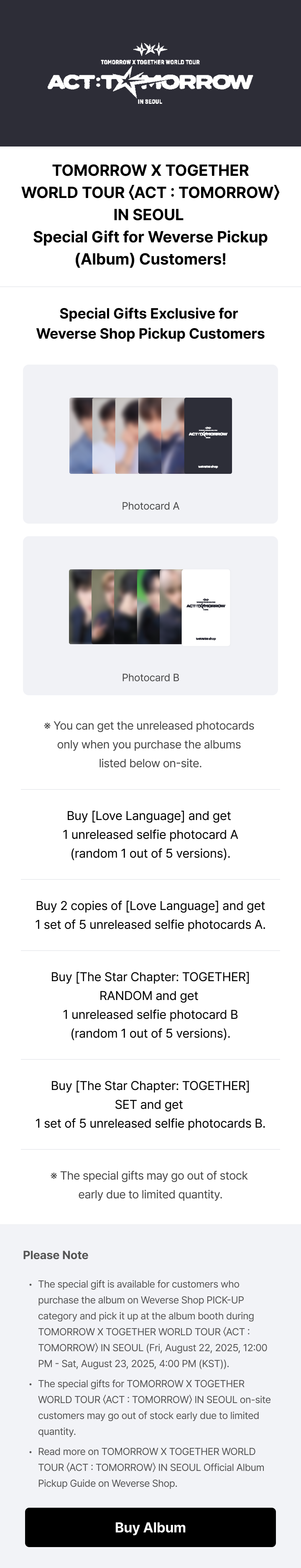Screen dimensions: 301x1568
Task: Click the Star Chapter TOGETHER RANDOM offer text
Action: click(150, 1005)
